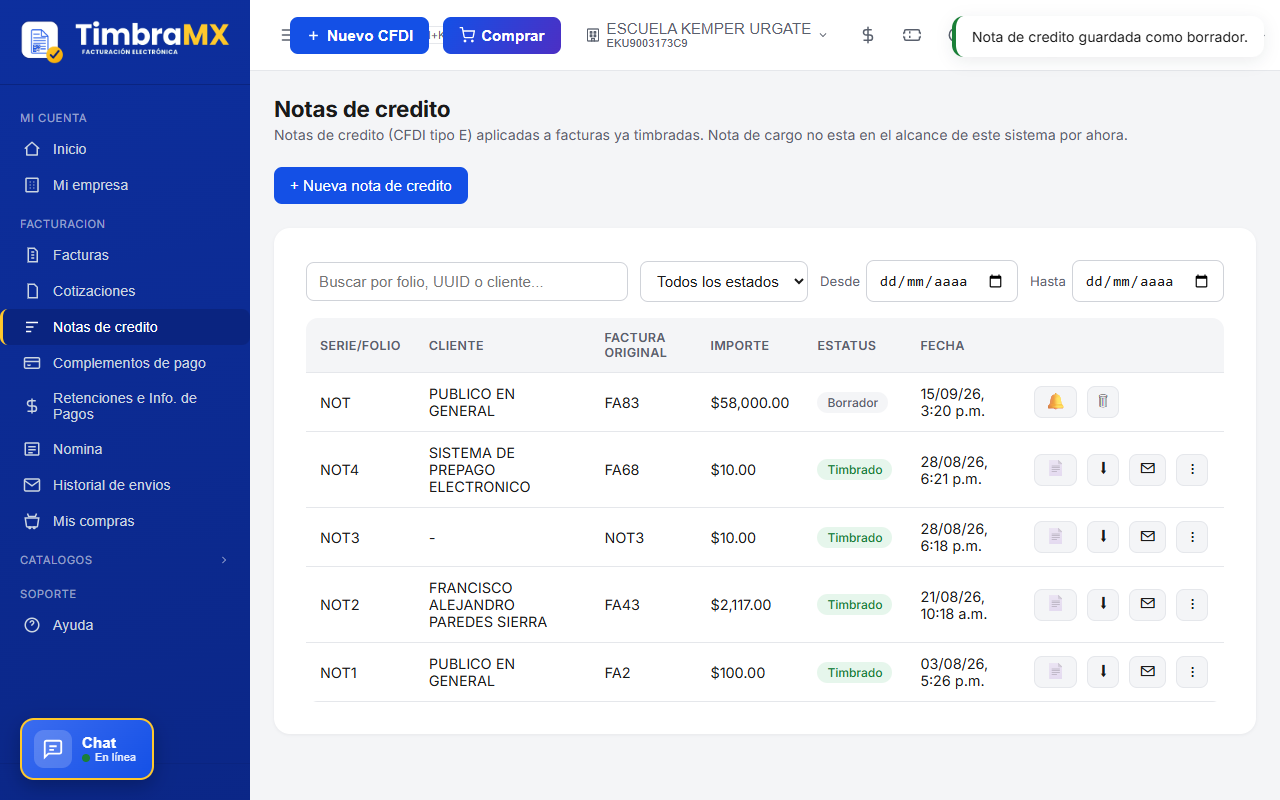
Task: Open the three-dot menu for NOT3
Action: 1192,537
